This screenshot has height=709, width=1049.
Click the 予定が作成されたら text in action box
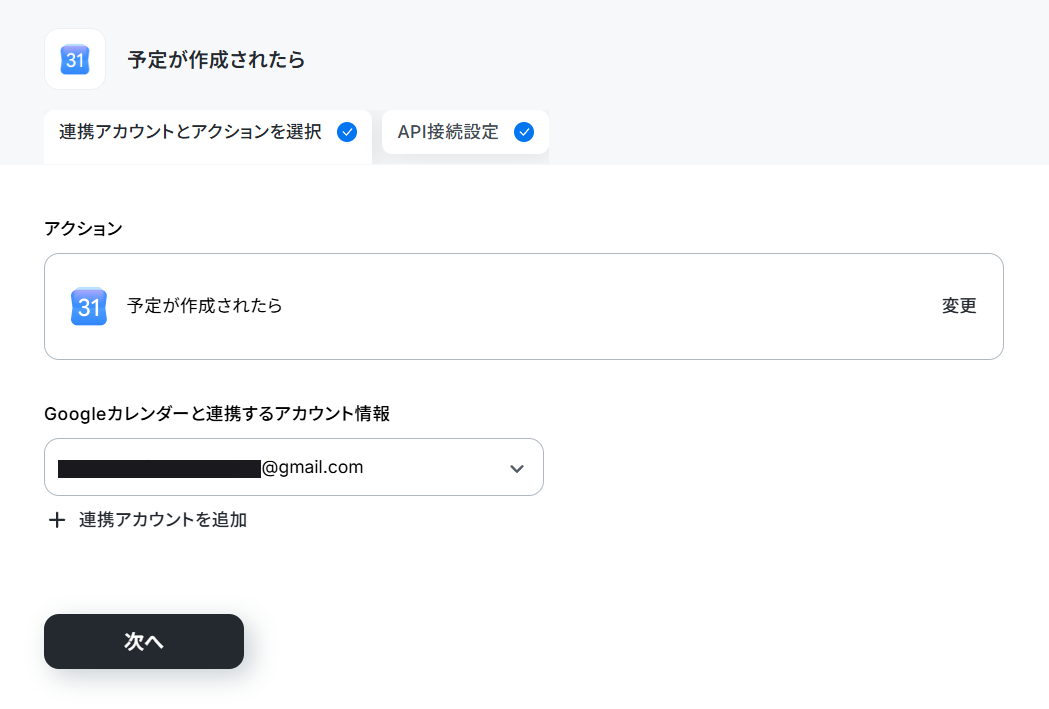coord(205,306)
